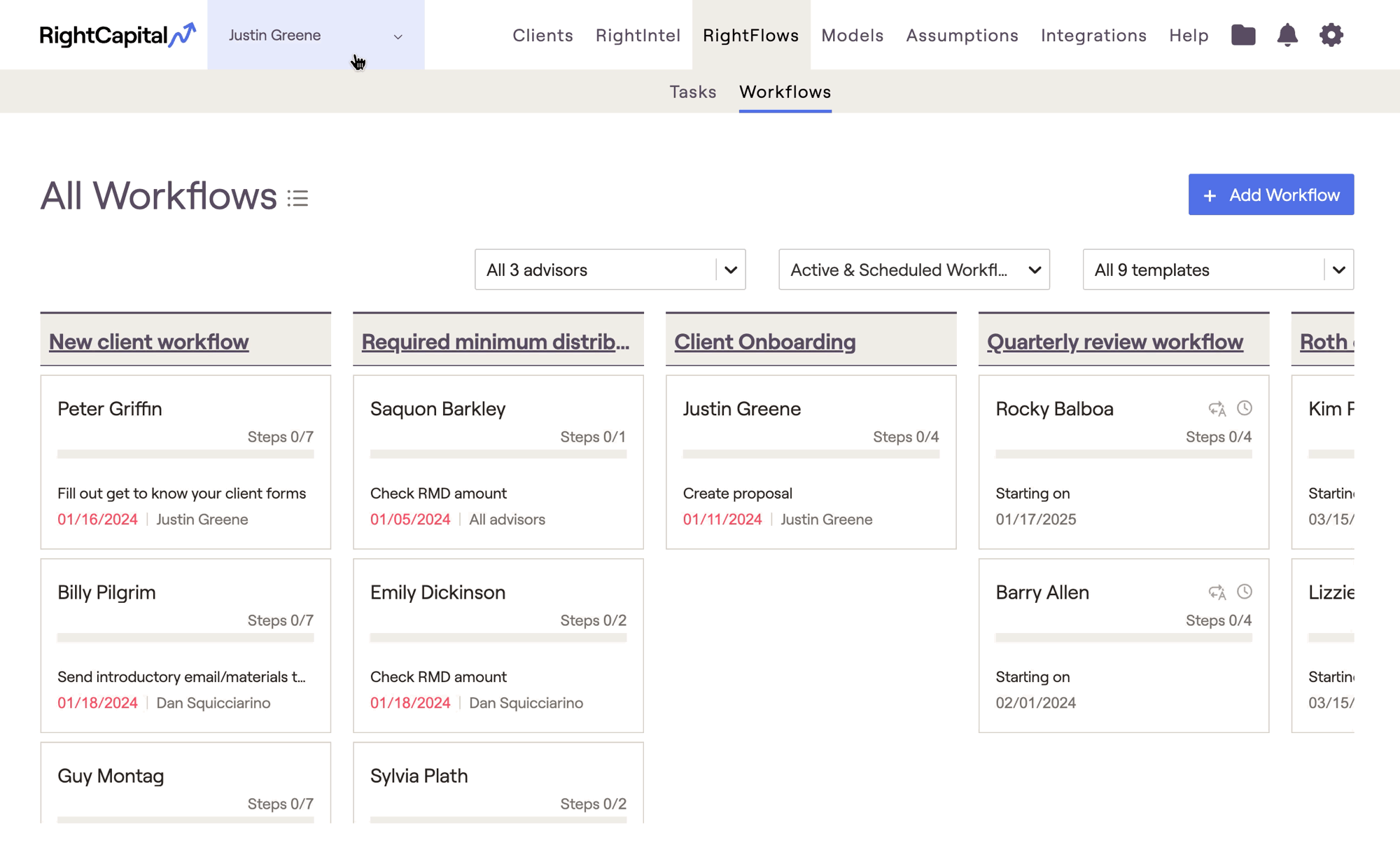The width and height of the screenshot is (1400, 857).
Task: Open the RightIntel menu
Action: 638,35
